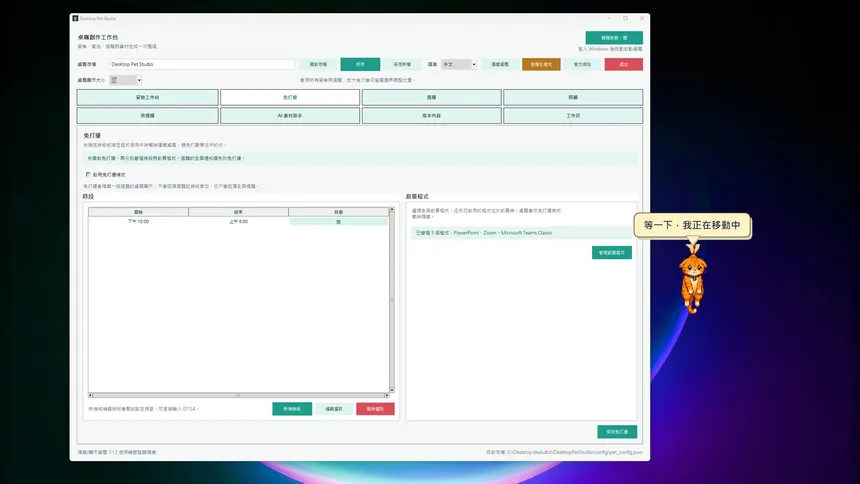
Task: Click the 隱藏桌寵 button
Action: tap(500, 64)
